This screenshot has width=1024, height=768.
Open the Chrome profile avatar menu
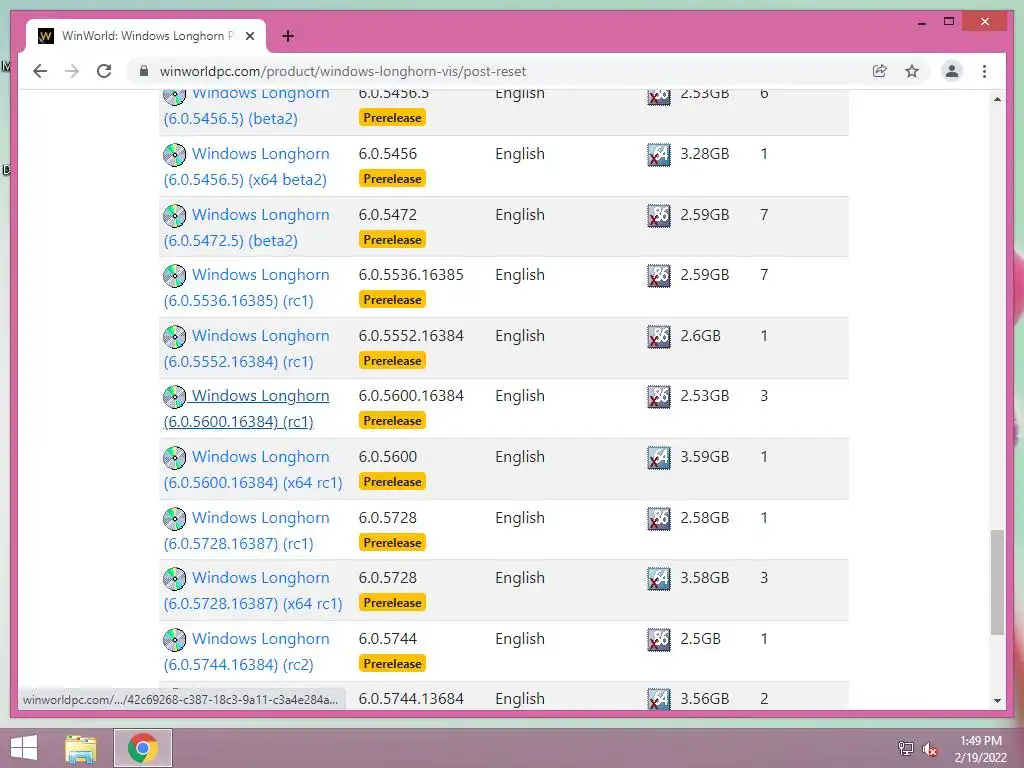(x=952, y=71)
